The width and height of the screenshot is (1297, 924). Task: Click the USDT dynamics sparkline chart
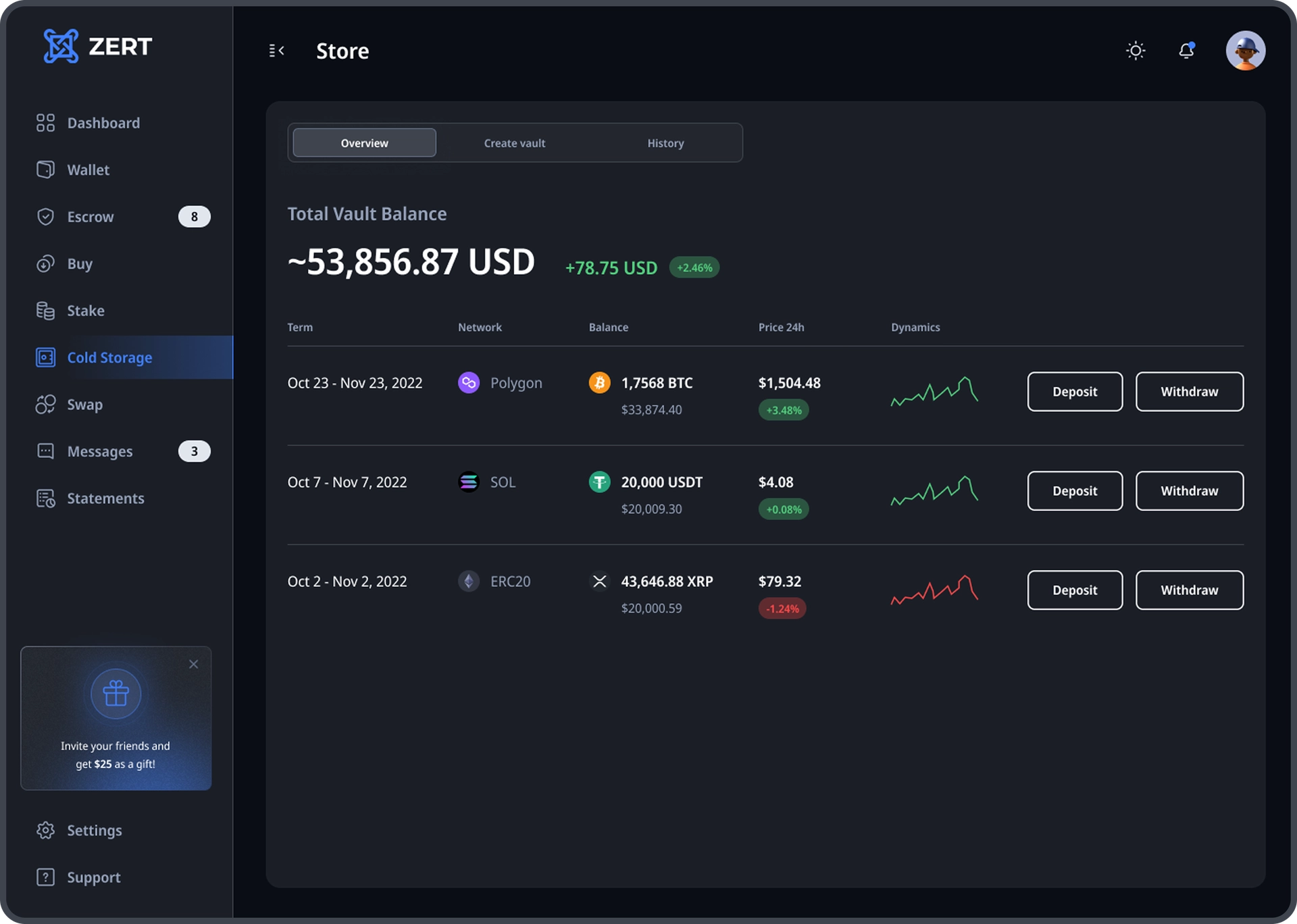click(x=934, y=490)
